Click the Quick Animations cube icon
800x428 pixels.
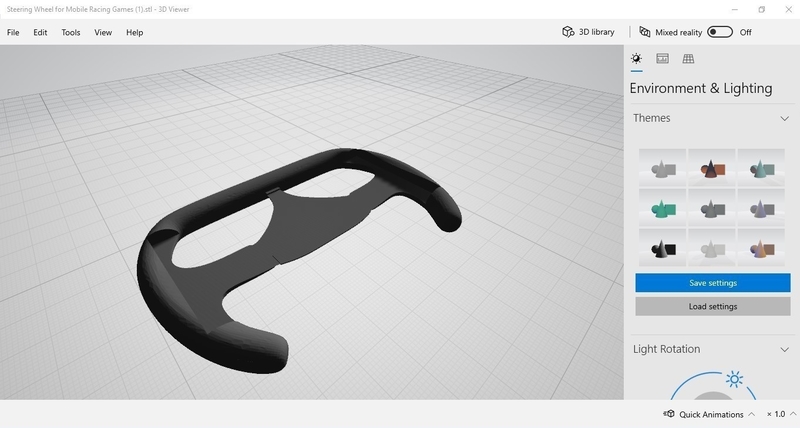coord(668,414)
